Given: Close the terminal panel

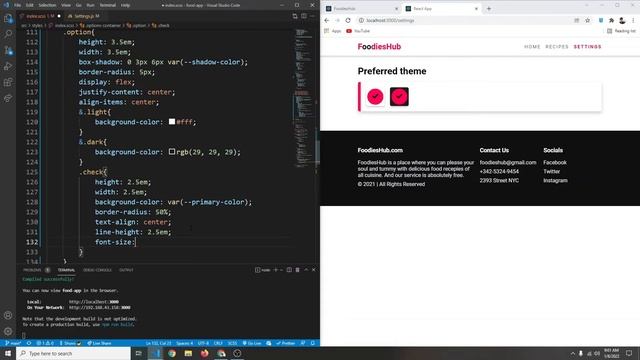Looking at the screenshot, I should point(313,270).
